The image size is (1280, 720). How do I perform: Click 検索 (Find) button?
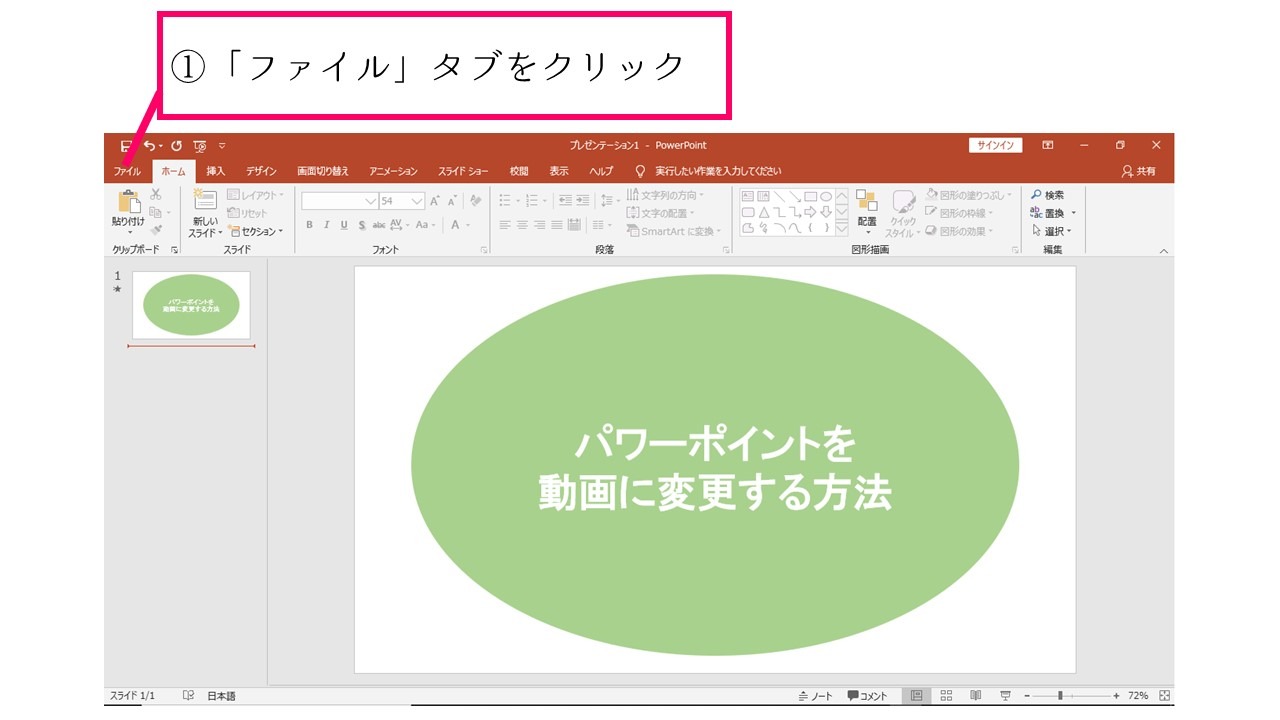pyautogui.click(x=1048, y=195)
